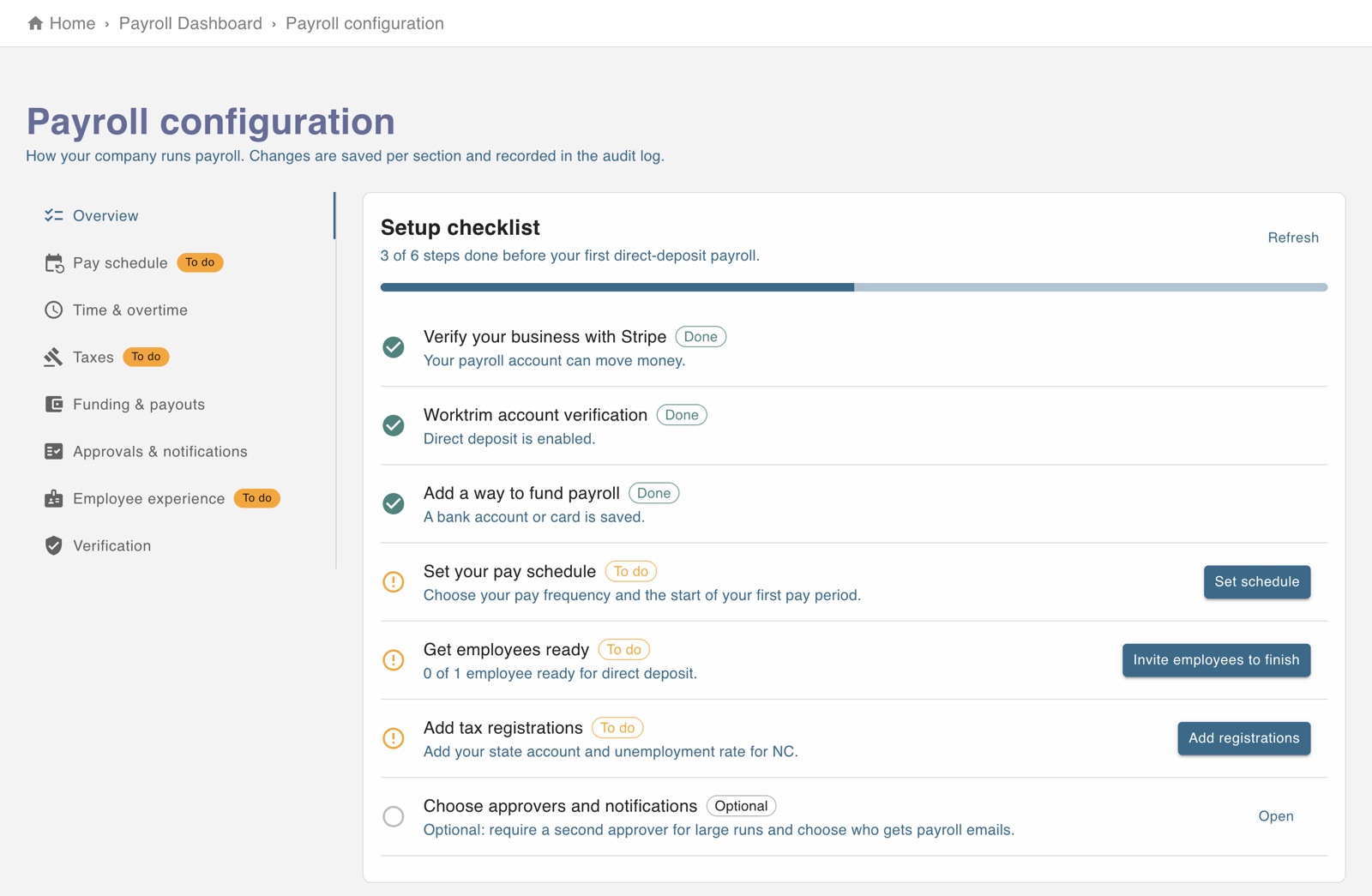Image resolution: width=1372 pixels, height=896 pixels.
Task: Click warning icon beside Add tax registrations
Action: tap(394, 738)
